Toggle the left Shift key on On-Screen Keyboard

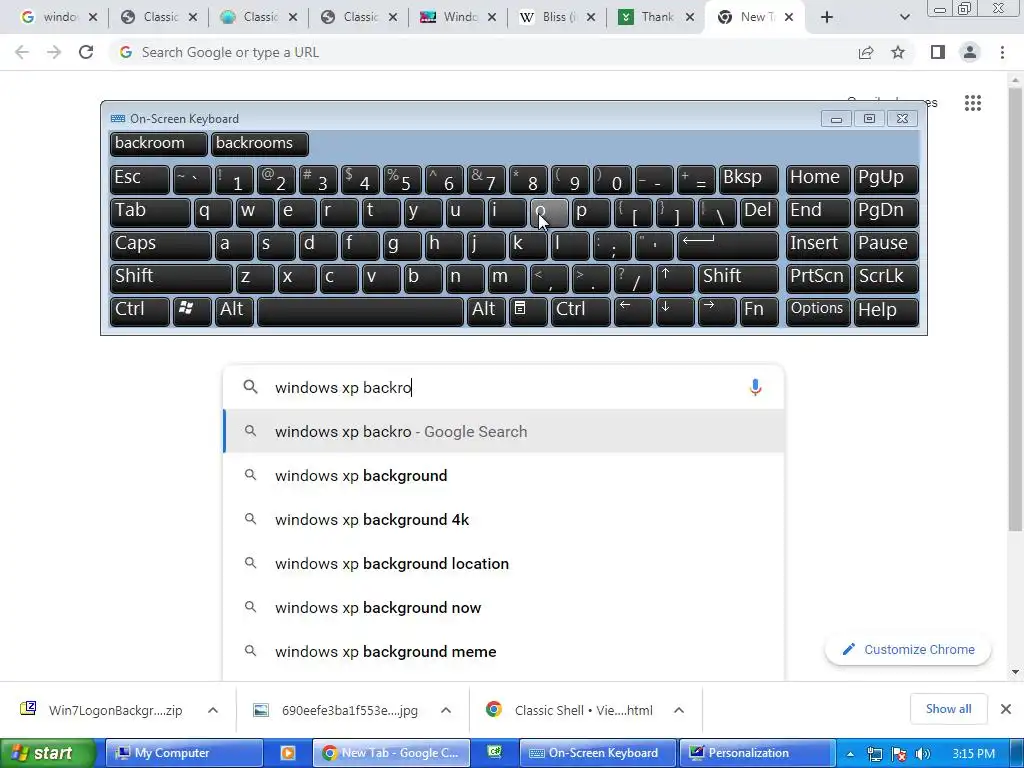tap(171, 278)
